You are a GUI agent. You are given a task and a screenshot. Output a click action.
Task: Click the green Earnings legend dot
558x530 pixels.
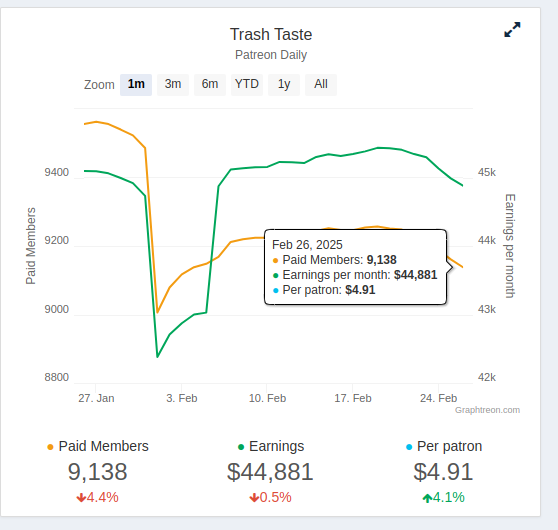(241, 447)
